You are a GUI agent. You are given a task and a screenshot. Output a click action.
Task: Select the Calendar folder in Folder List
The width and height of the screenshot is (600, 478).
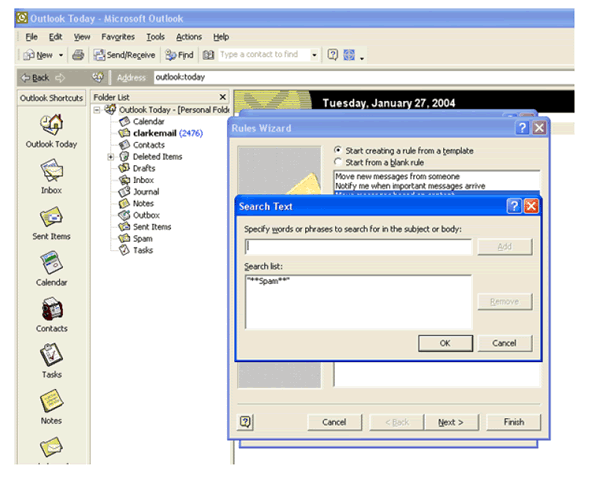pyautogui.click(x=148, y=122)
